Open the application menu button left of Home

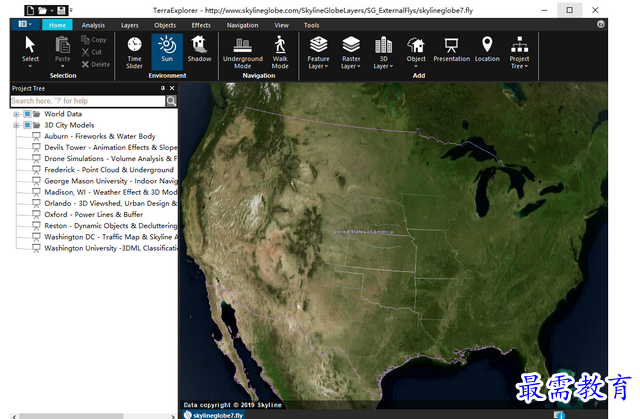25,24
